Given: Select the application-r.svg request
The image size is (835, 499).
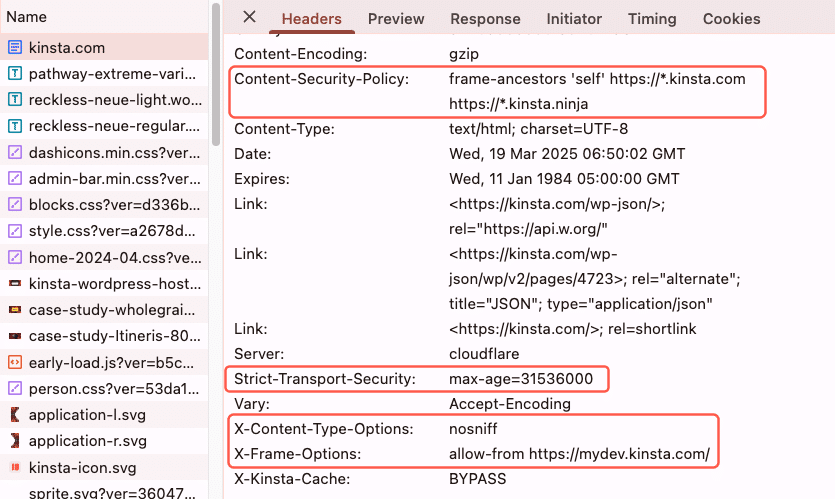Looking at the screenshot, I should (104, 441).
